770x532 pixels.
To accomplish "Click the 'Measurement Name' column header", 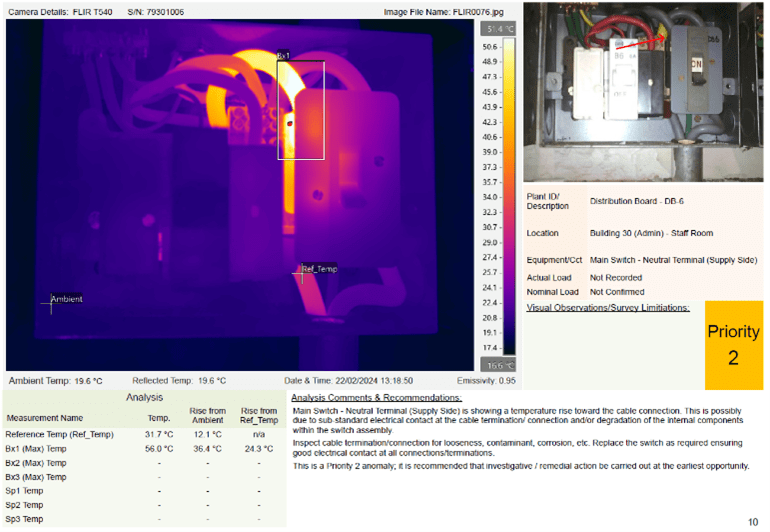I will 45,418.
